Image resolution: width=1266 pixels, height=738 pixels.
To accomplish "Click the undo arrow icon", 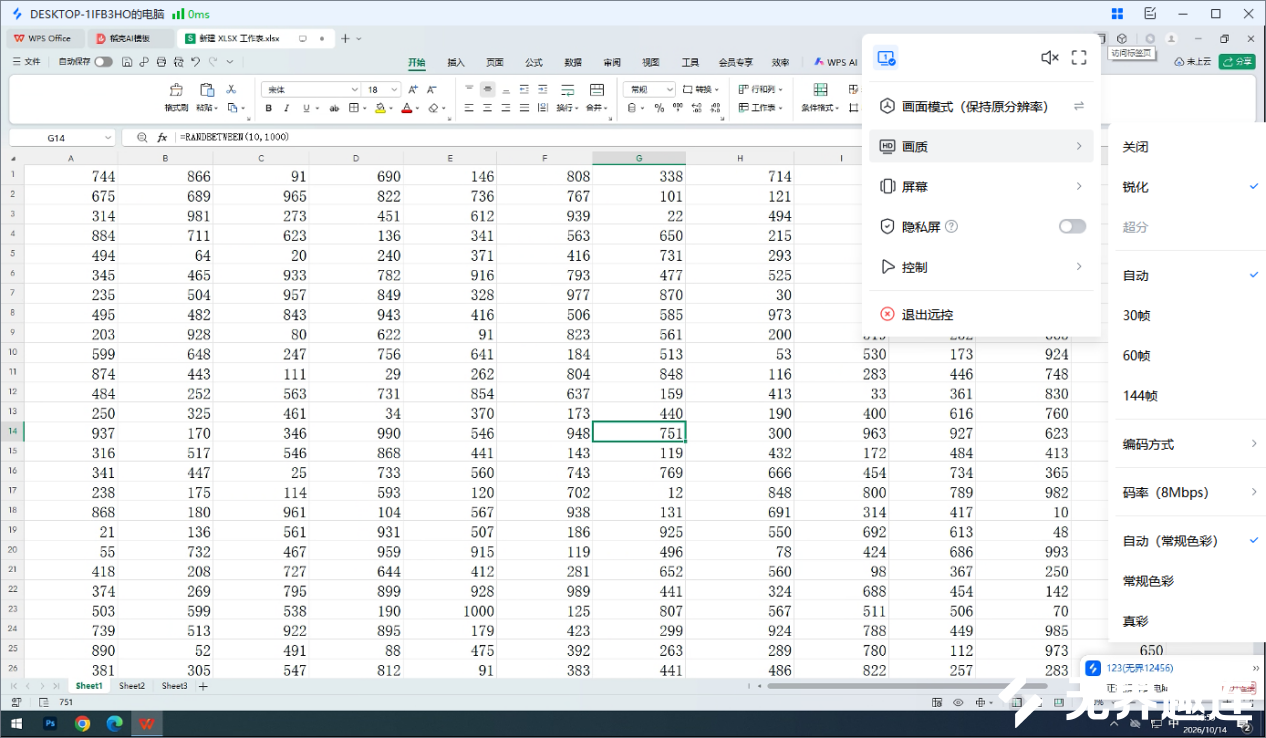I will 195,62.
